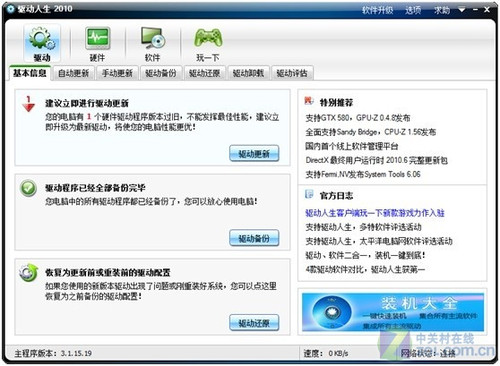The image size is (500, 366).
Task: Switch to the 基本信息 tab
Action: click(x=30, y=73)
